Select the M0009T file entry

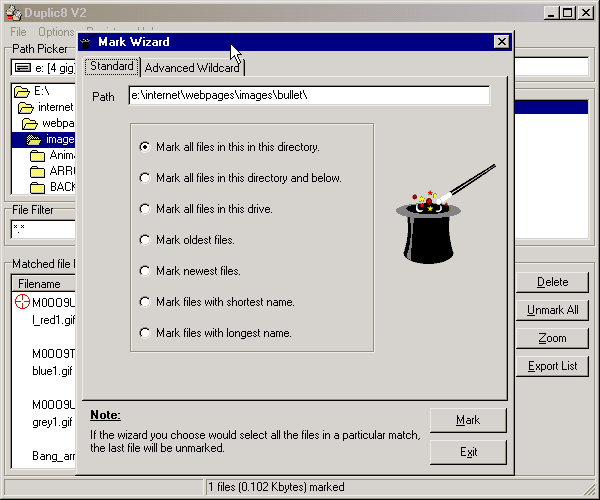coord(54,354)
